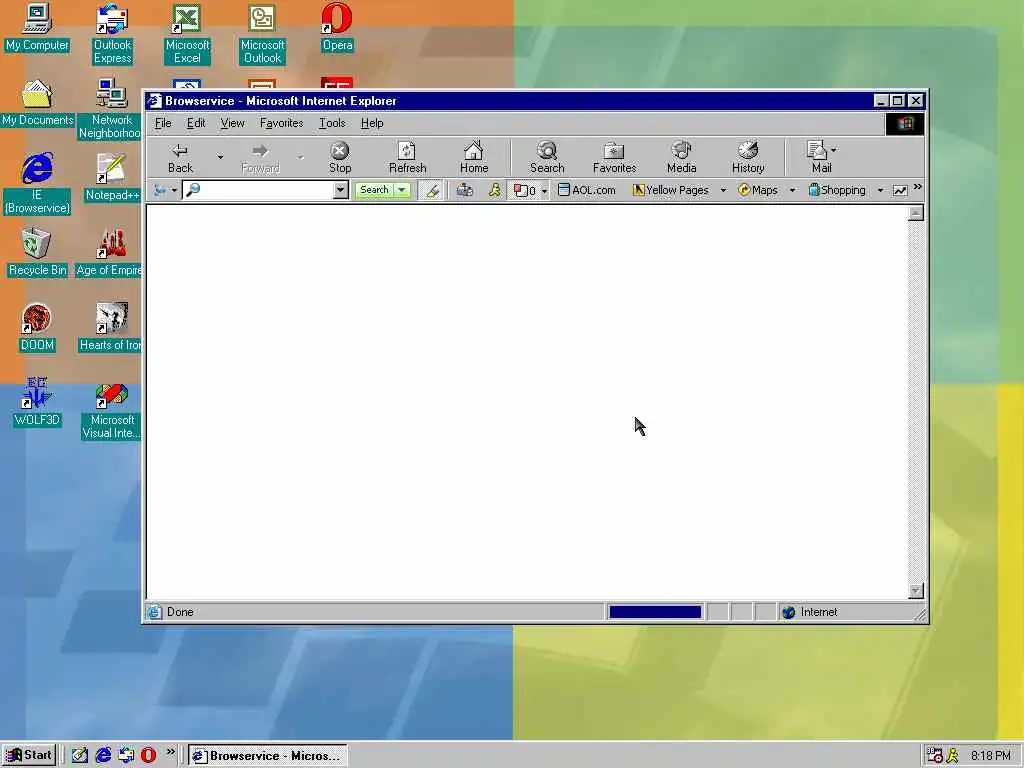The image size is (1024, 768).
Task: Select the DOOM desktop shortcut
Action: pyautogui.click(x=37, y=327)
